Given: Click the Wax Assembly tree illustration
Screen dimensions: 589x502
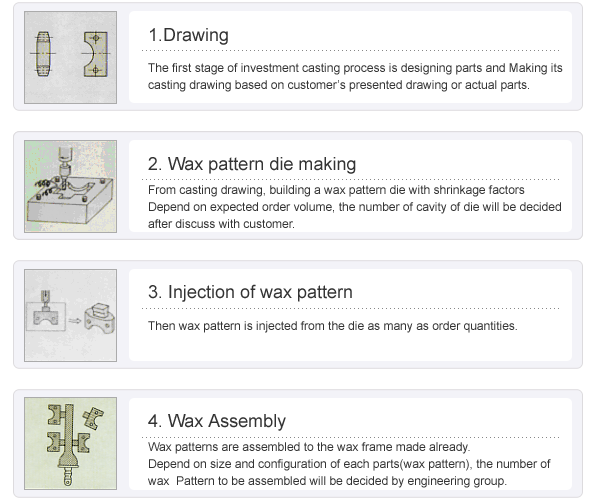Looking at the screenshot, I should point(71,444).
